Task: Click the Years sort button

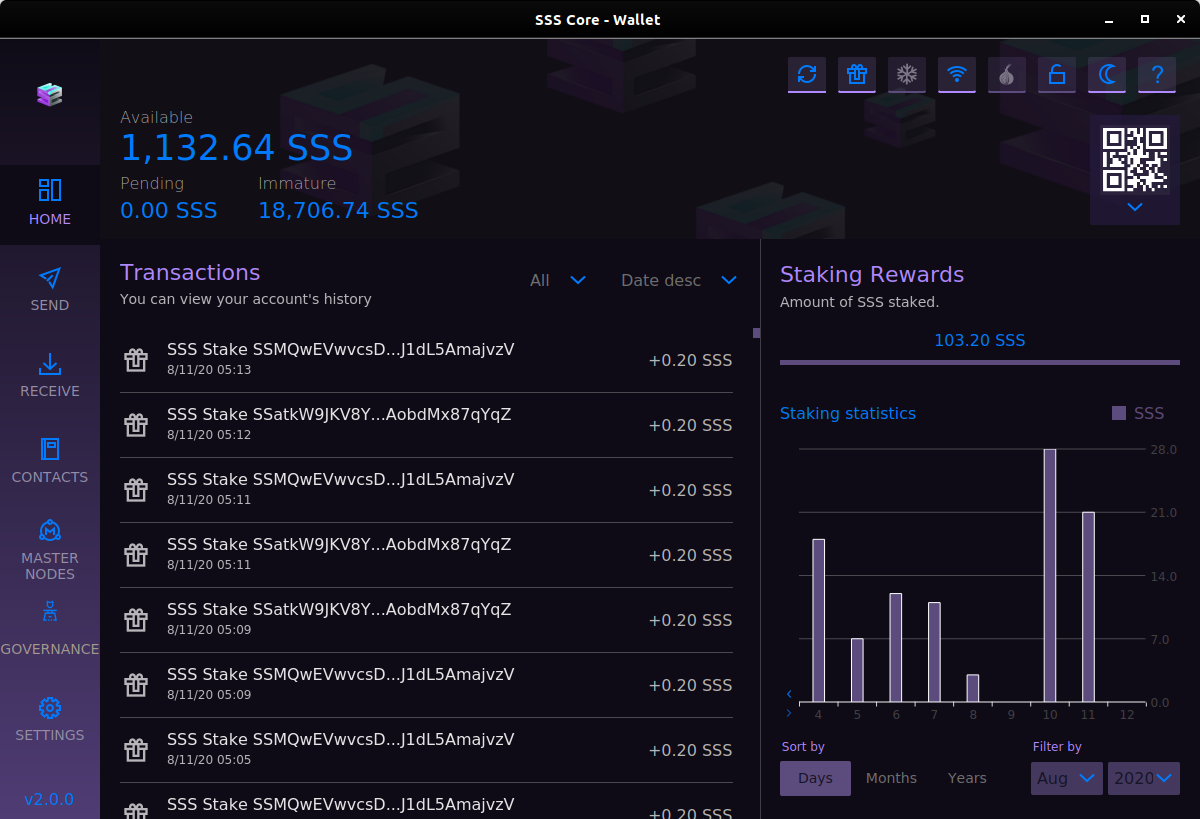Action: [x=967, y=778]
